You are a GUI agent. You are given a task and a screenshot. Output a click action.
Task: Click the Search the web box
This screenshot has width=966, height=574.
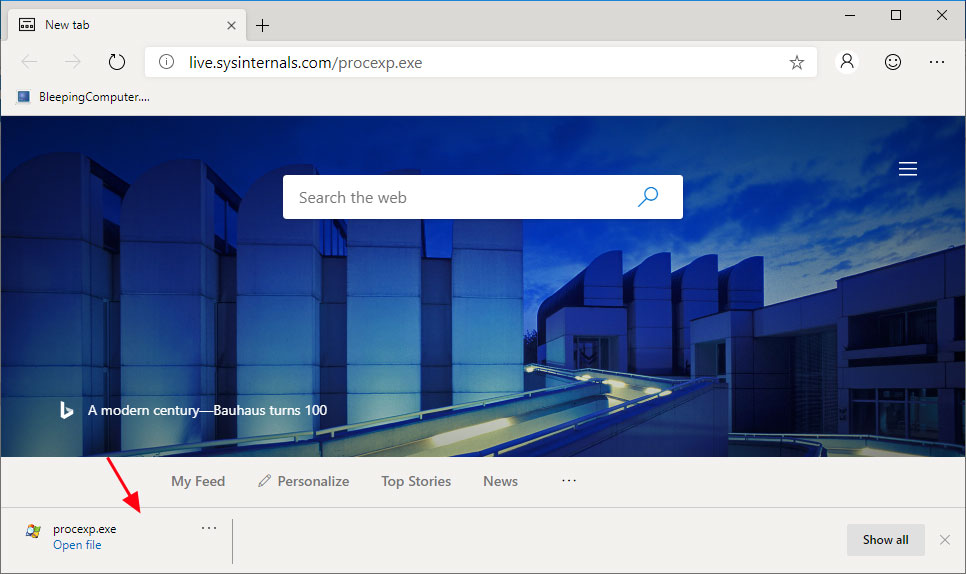coord(482,197)
